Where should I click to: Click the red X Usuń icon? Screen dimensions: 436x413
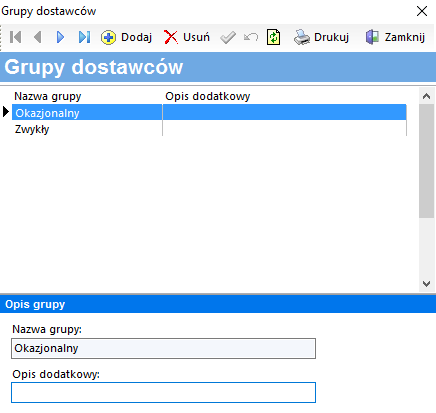click(x=171, y=37)
